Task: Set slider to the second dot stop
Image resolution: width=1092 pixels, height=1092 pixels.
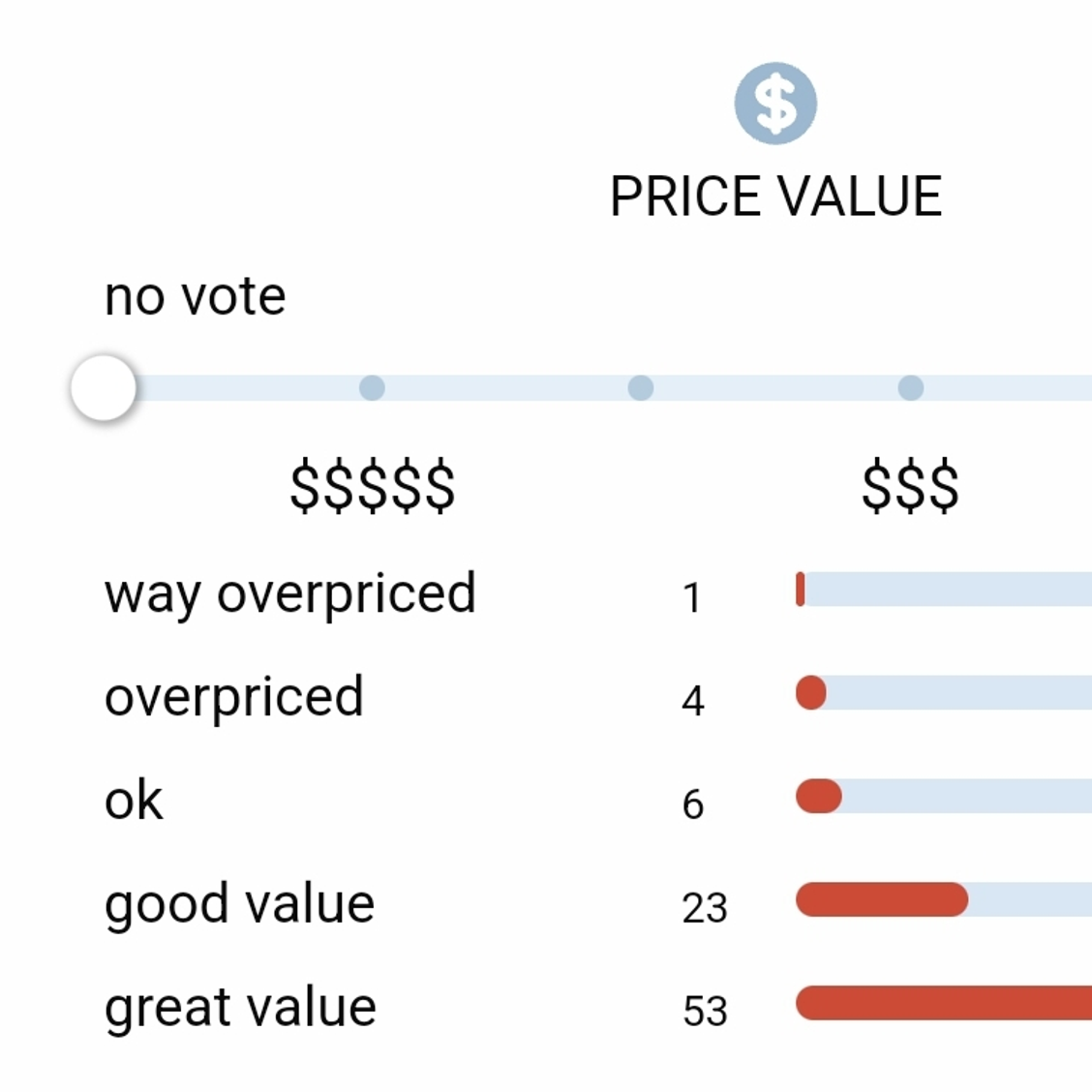Action: click(641, 388)
